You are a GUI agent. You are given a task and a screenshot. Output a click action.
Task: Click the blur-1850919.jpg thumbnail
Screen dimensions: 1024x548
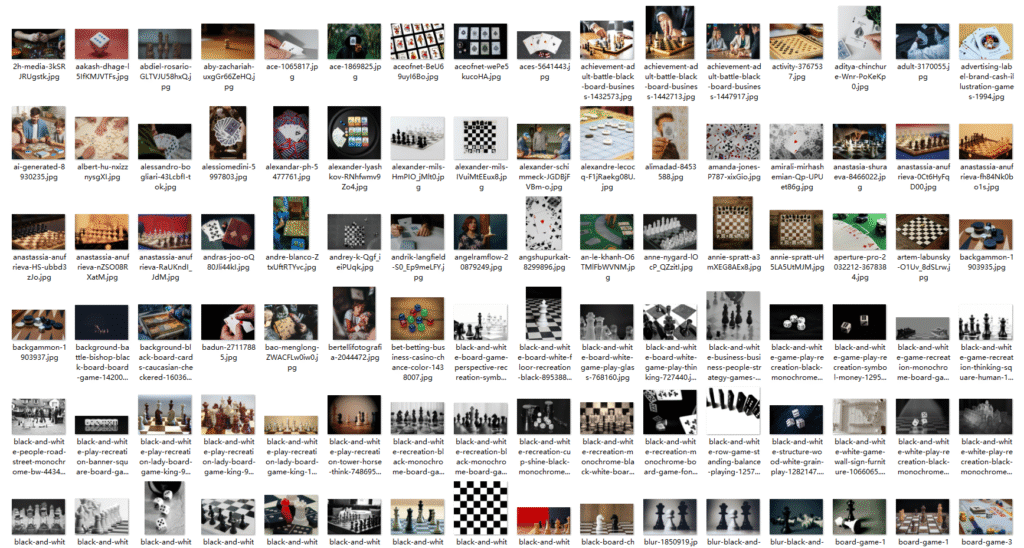pos(670,517)
